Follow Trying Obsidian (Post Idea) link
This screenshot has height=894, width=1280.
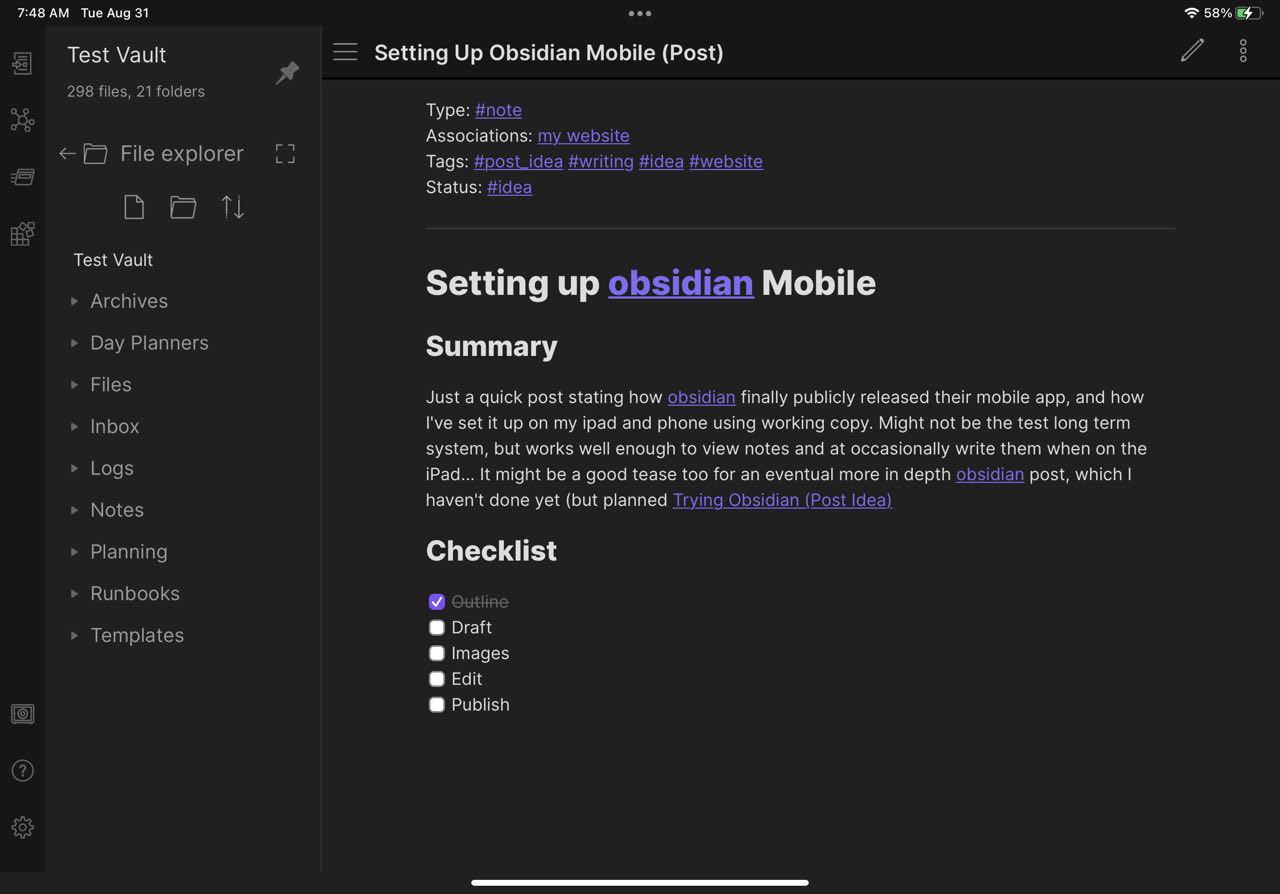[x=782, y=500]
